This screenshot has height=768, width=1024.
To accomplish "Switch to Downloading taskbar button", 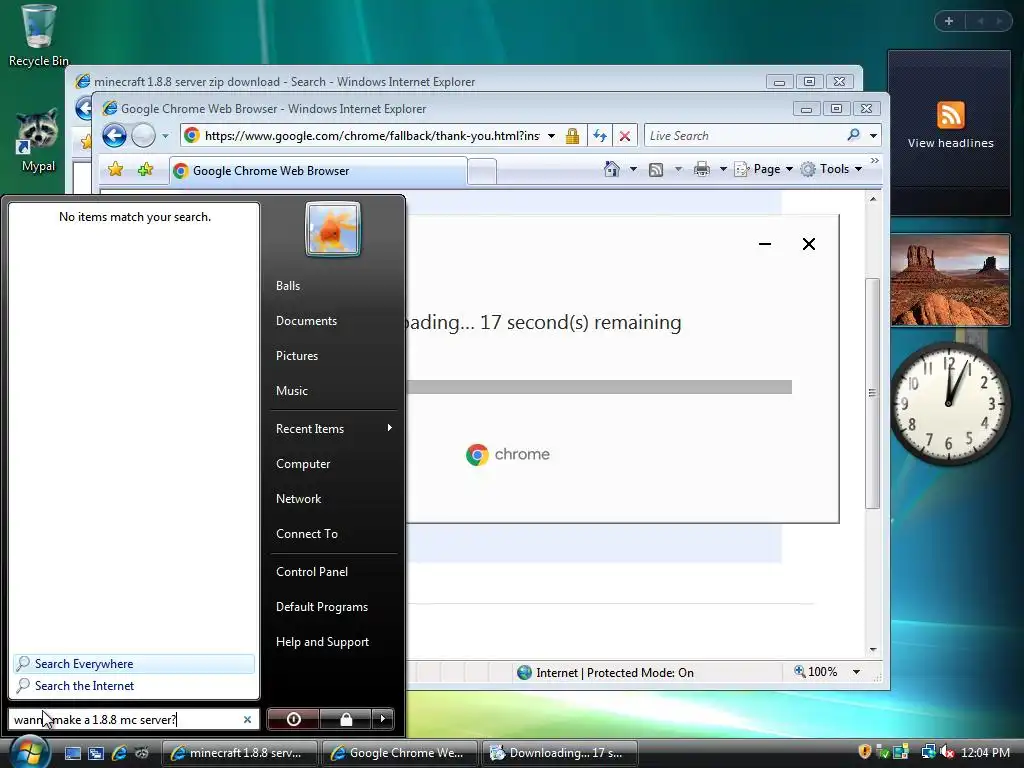I will tap(560, 753).
